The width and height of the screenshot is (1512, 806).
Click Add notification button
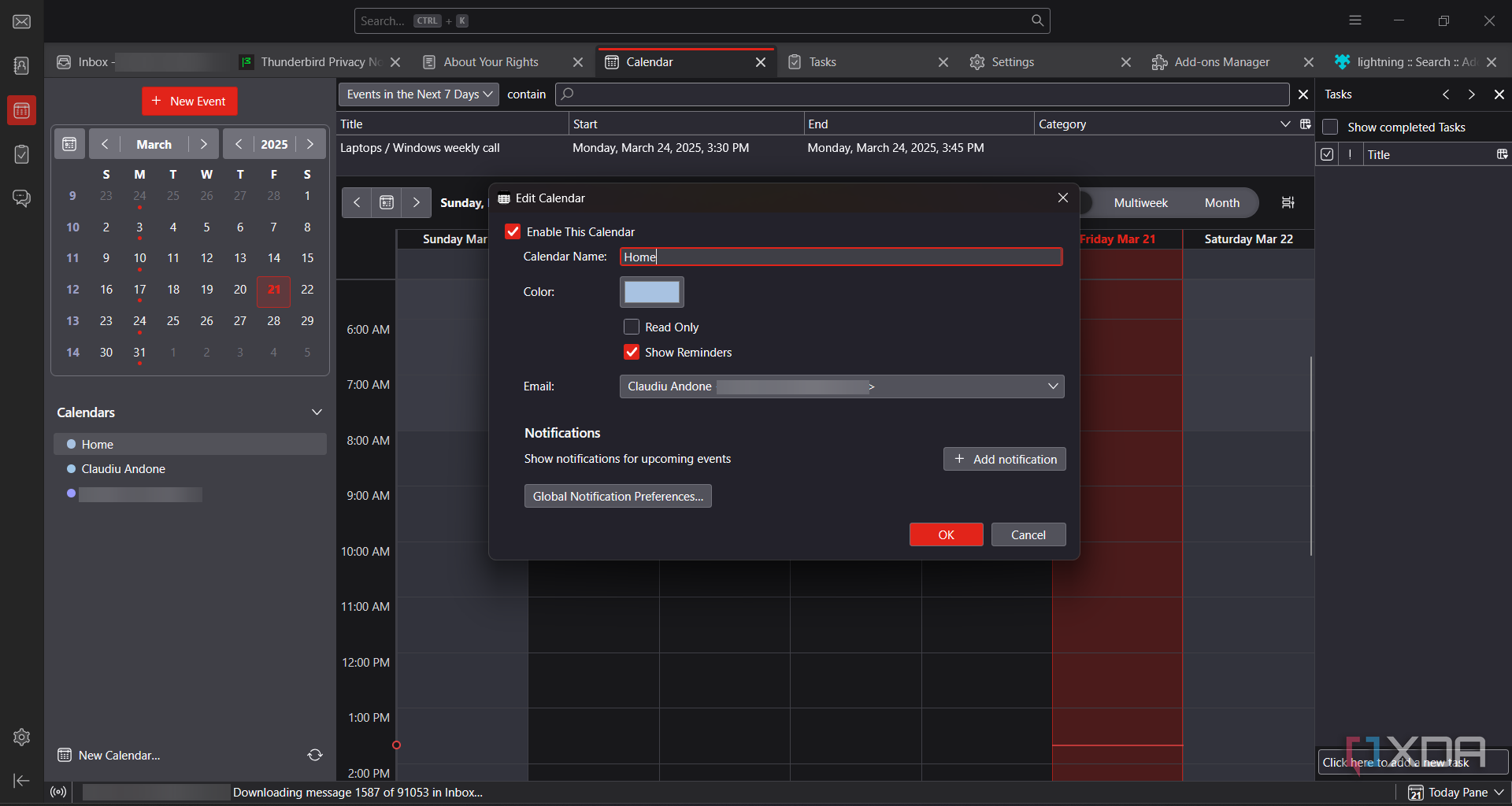point(1004,459)
